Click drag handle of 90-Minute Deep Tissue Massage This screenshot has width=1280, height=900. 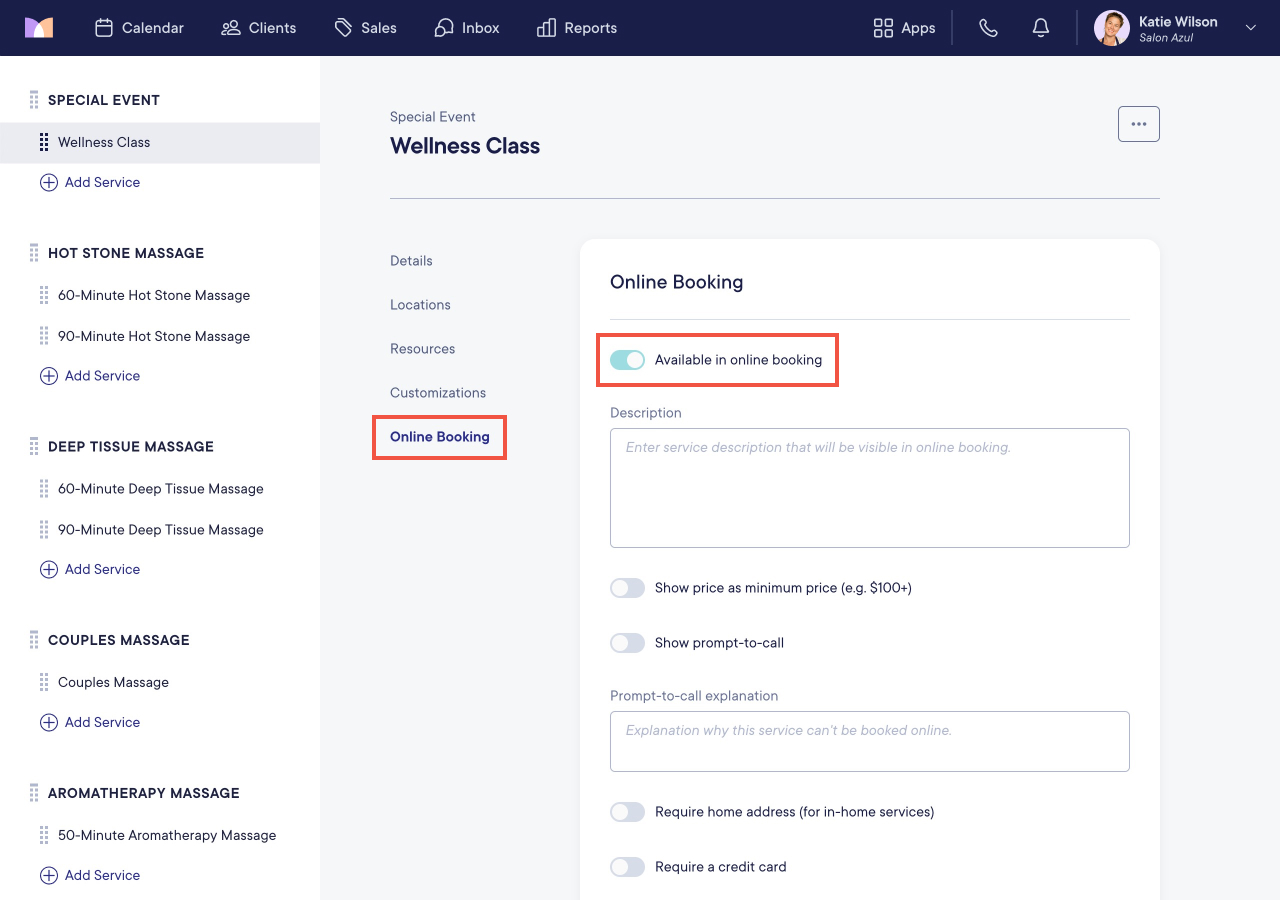[x=44, y=530]
